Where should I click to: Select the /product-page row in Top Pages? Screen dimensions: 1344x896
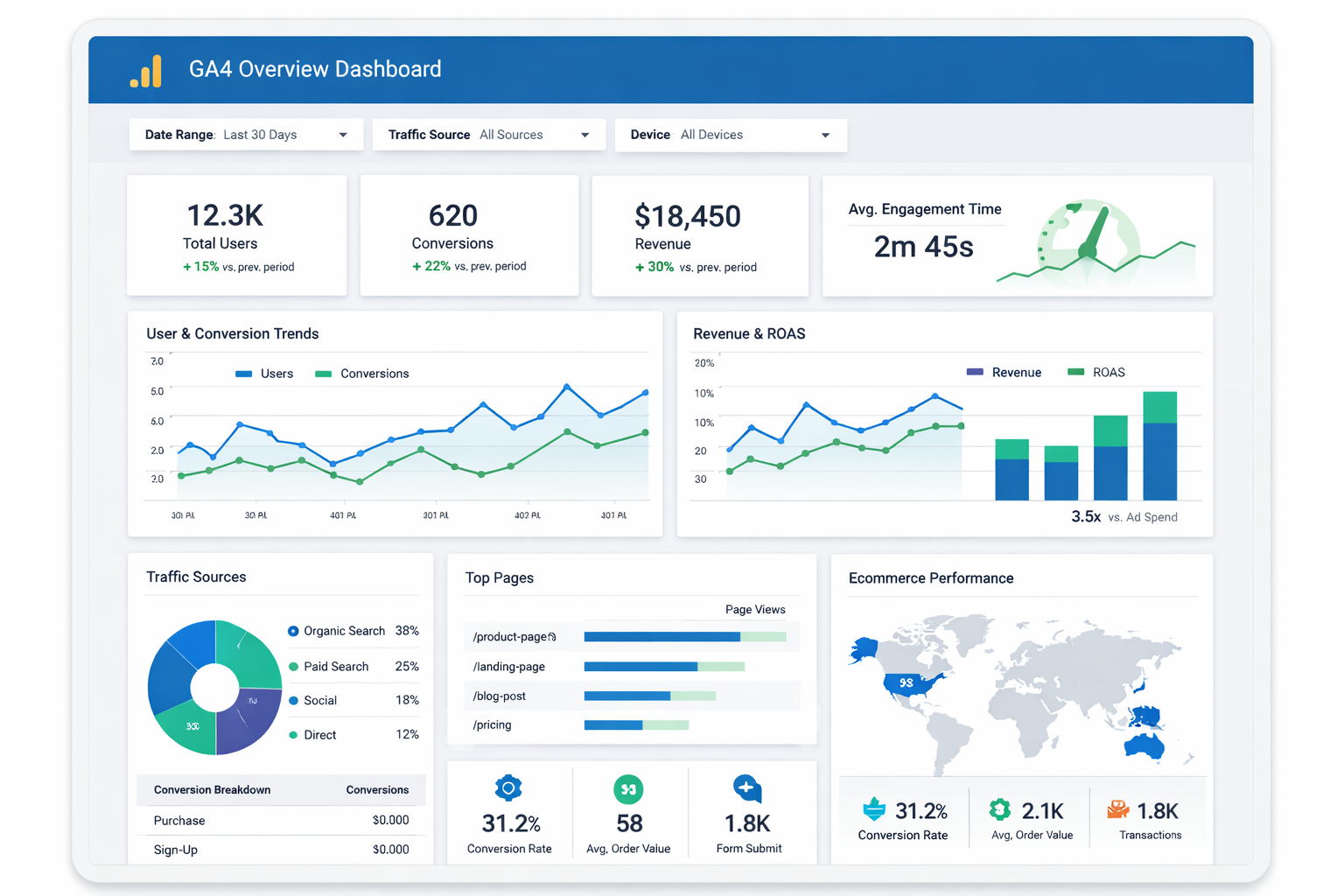point(630,637)
